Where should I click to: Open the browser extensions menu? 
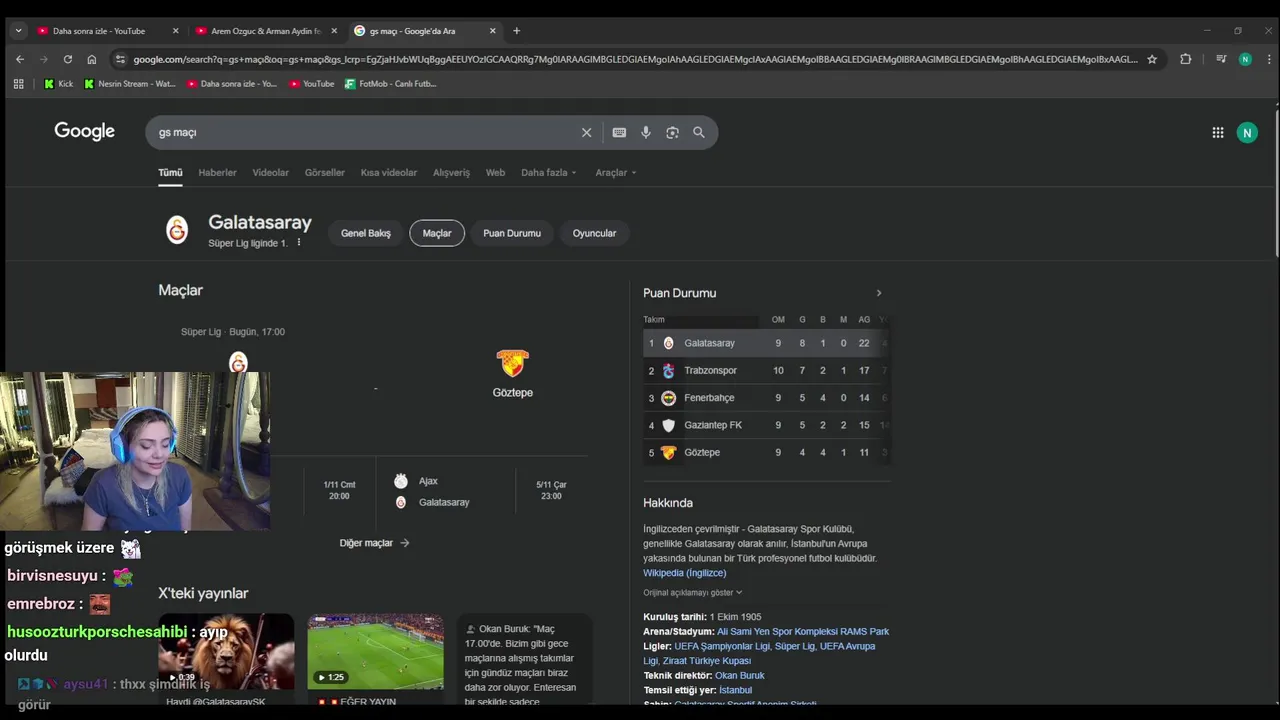(1186, 59)
